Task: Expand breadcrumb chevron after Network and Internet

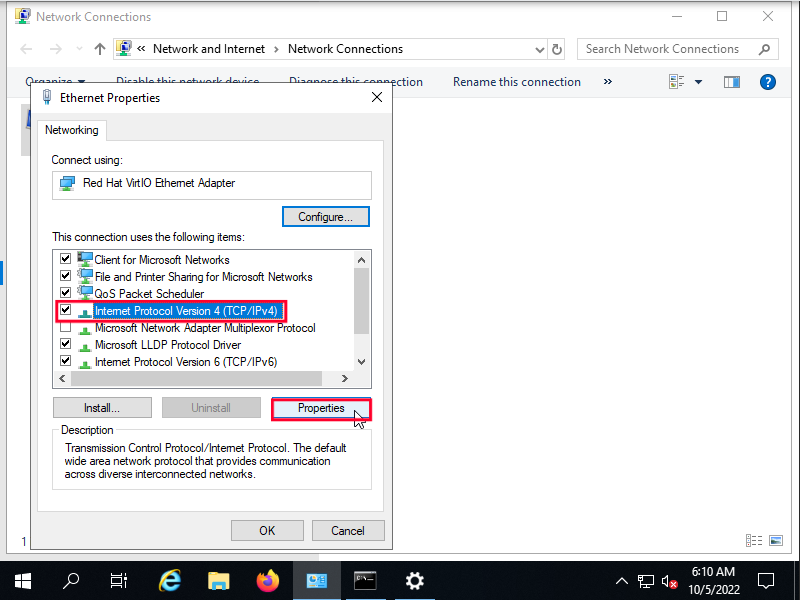Action: (x=276, y=49)
